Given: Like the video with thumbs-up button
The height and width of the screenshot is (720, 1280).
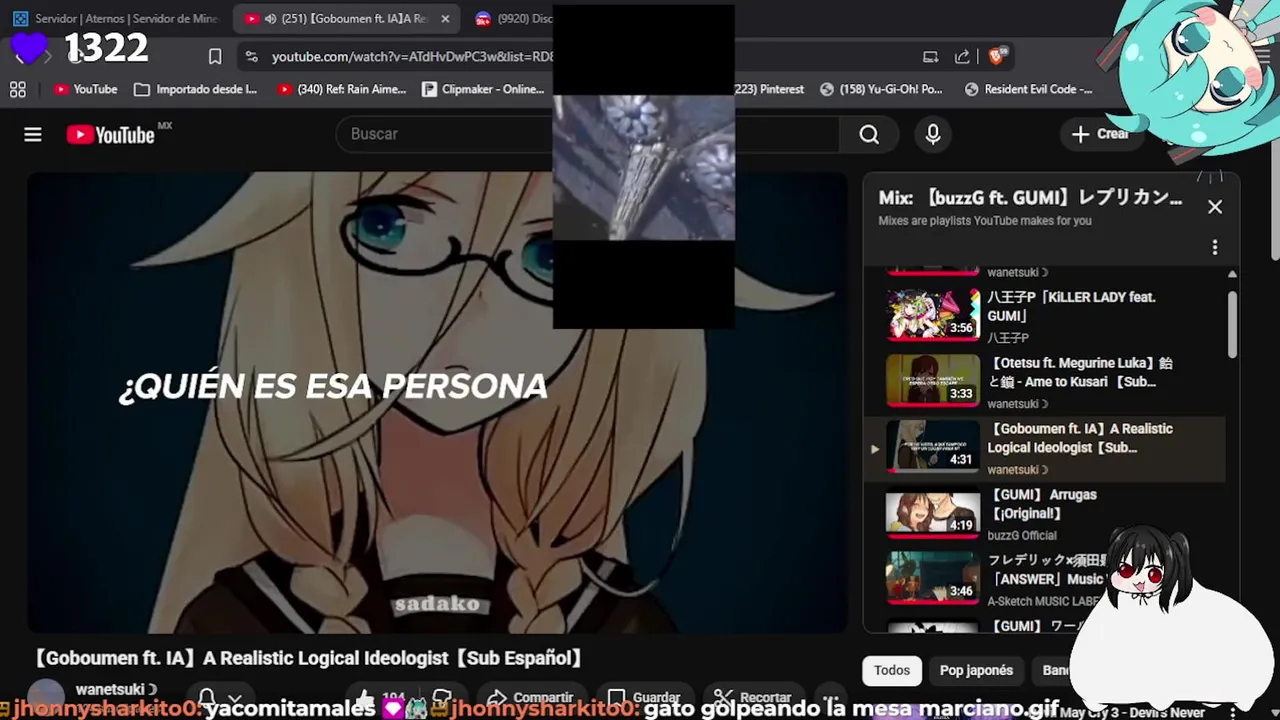Looking at the screenshot, I should (x=380, y=697).
